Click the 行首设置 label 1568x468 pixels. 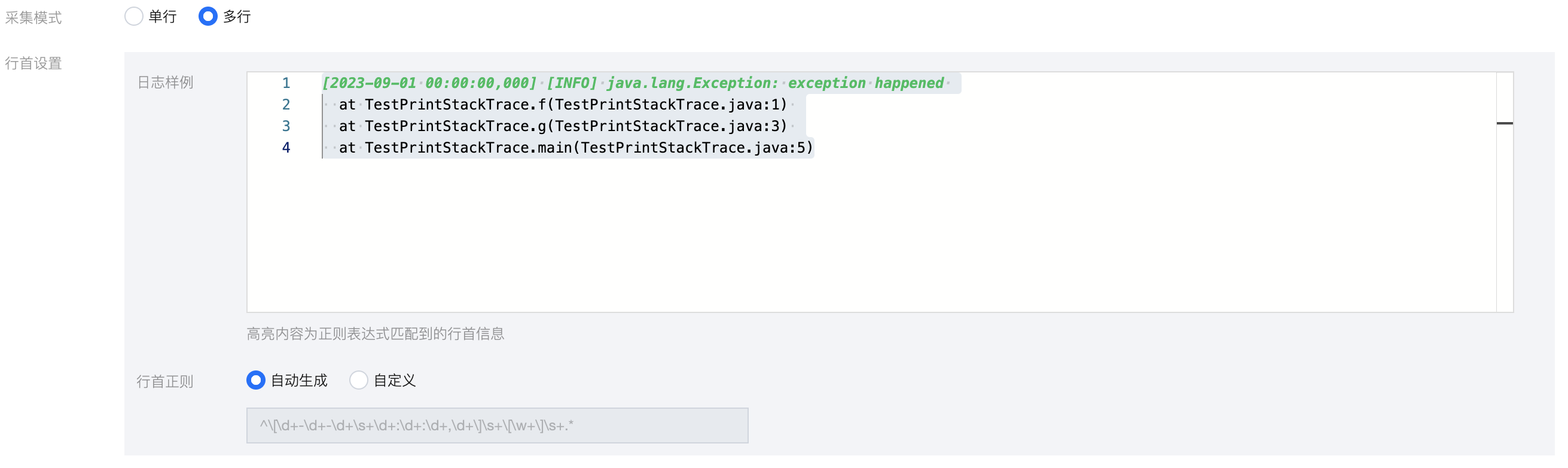(x=33, y=63)
